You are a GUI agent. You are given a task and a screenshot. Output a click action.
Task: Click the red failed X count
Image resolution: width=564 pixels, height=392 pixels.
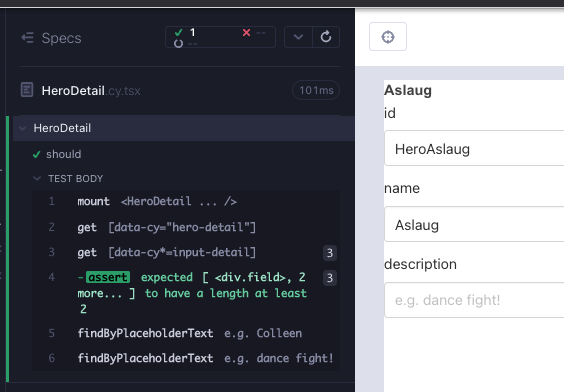point(255,33)
